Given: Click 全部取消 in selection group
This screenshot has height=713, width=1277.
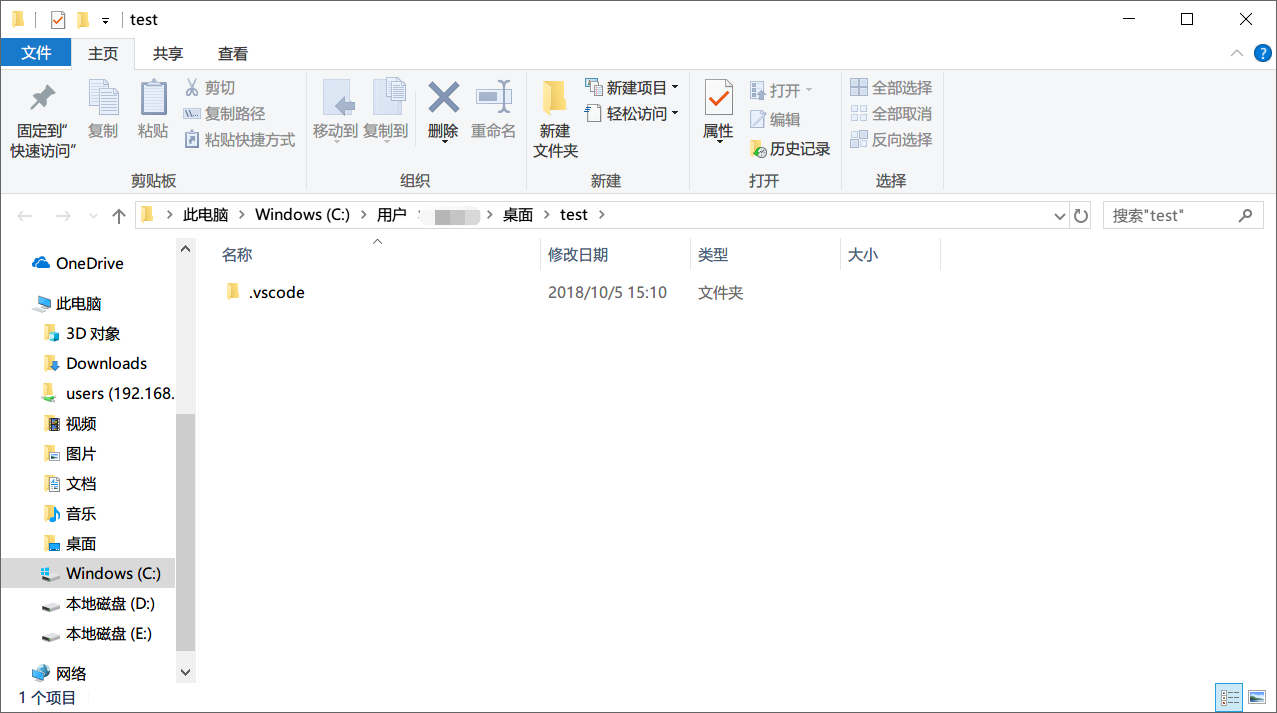Looking at the screenshot, I should [x=891, y=114].
